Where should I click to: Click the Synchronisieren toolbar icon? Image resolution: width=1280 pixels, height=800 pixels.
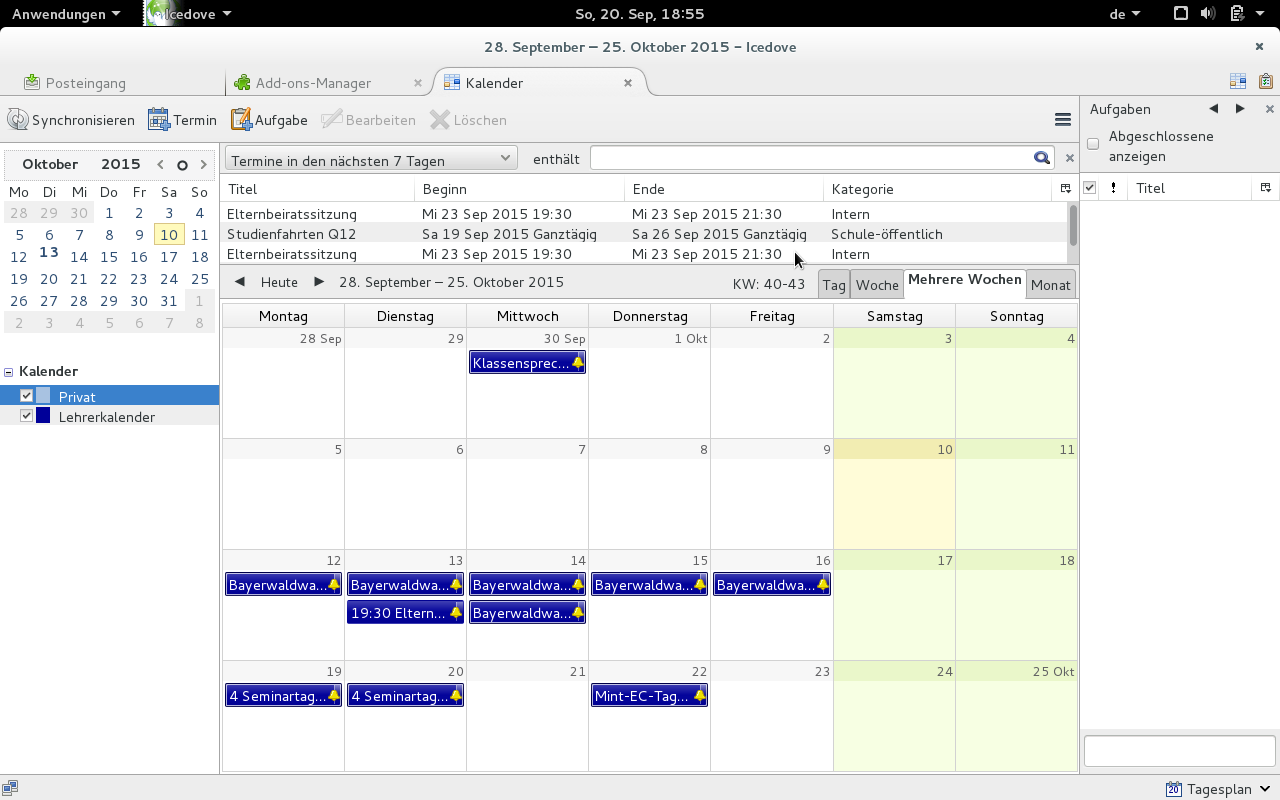coord(18,120)
